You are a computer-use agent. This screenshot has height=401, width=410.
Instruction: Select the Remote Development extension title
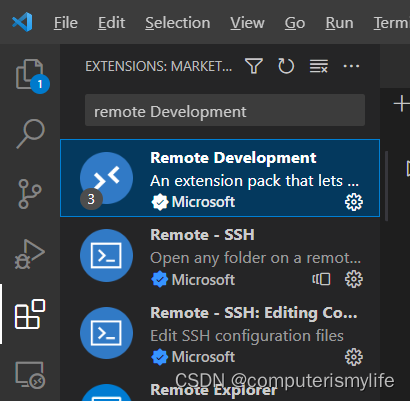click(x=233, y=158)
